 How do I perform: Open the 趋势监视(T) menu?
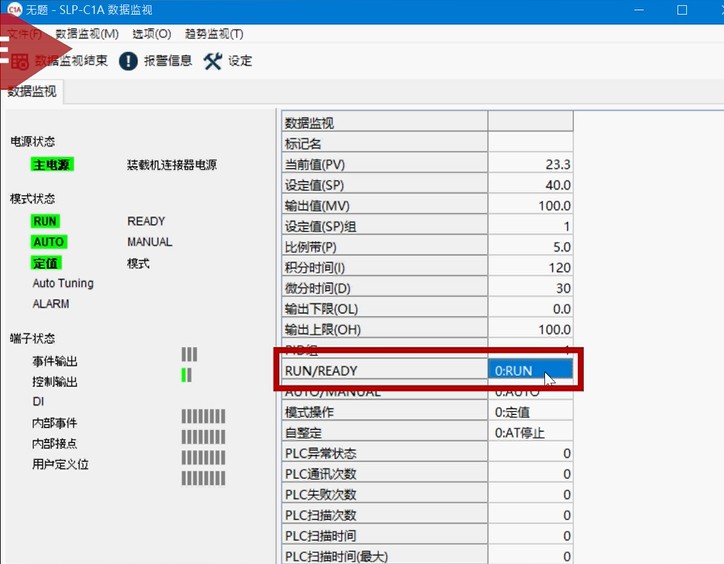[214, 34]
